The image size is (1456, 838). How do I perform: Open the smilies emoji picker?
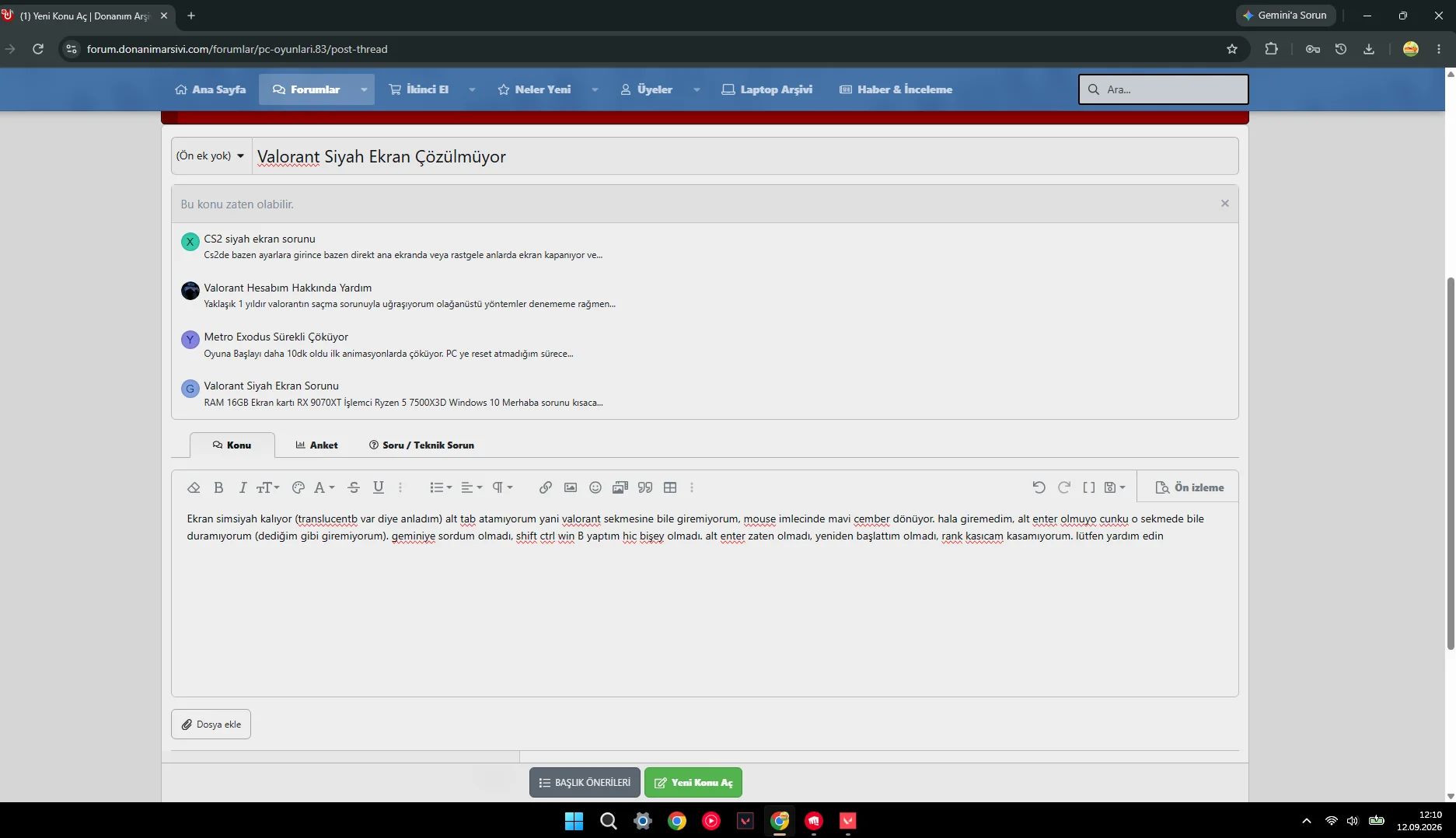(x=595, y=487)
